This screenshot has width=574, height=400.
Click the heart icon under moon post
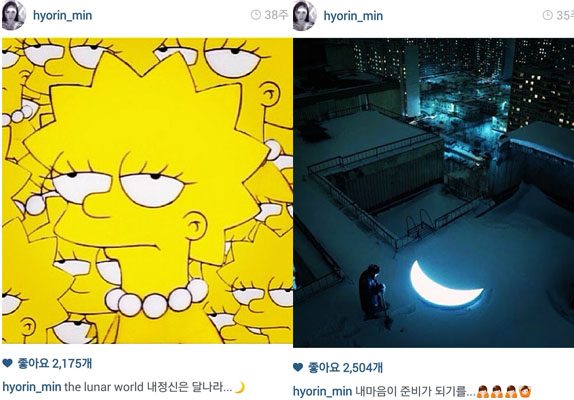point(298,367)
